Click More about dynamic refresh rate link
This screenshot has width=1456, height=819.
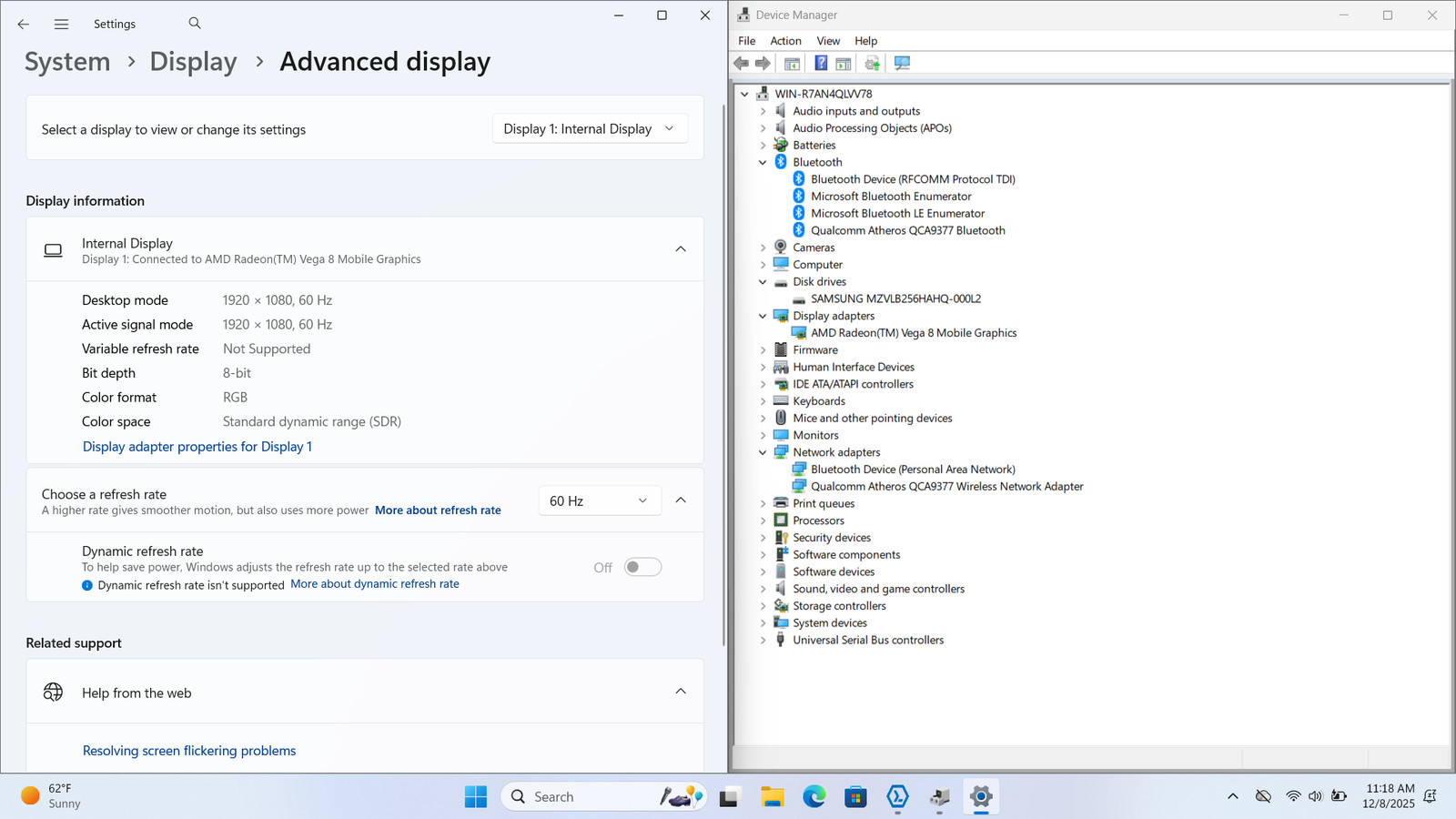375,584
